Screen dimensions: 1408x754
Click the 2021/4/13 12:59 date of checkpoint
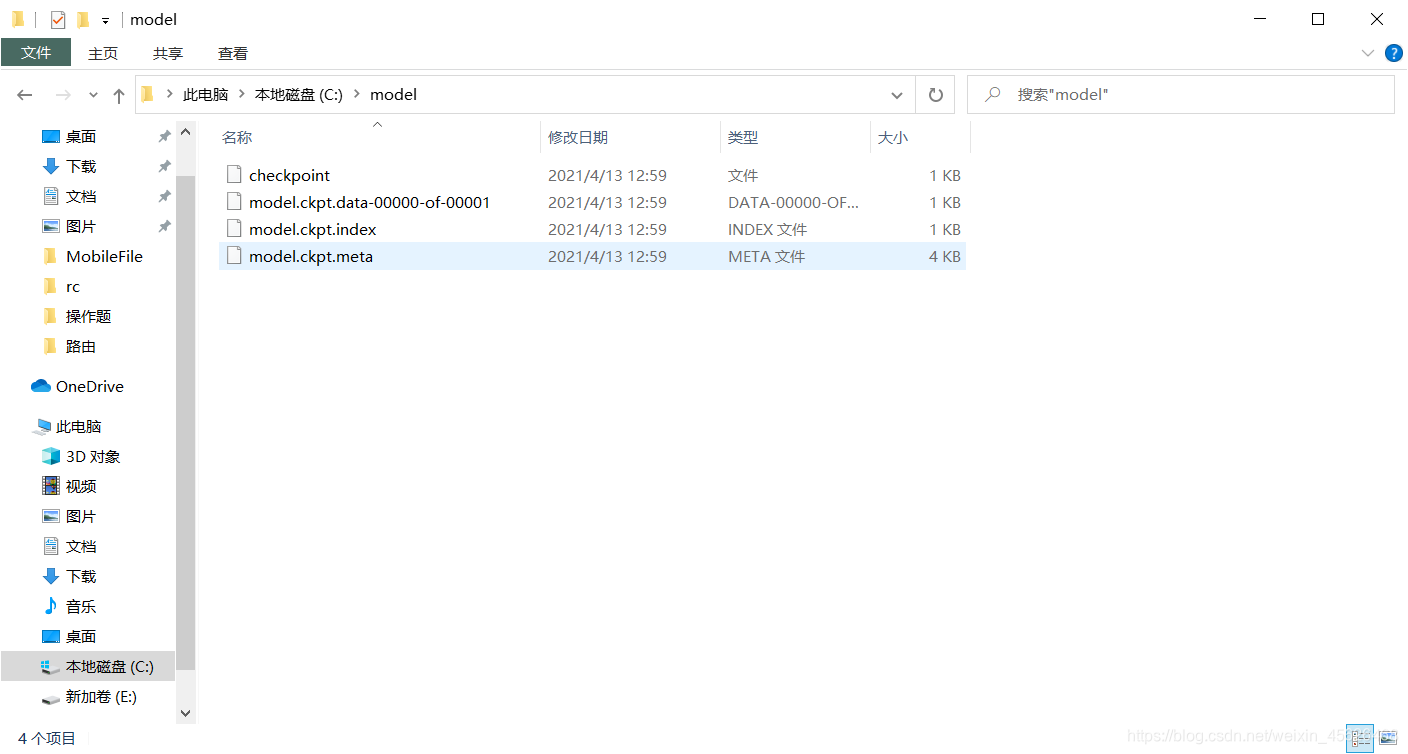tap(607, 175)
